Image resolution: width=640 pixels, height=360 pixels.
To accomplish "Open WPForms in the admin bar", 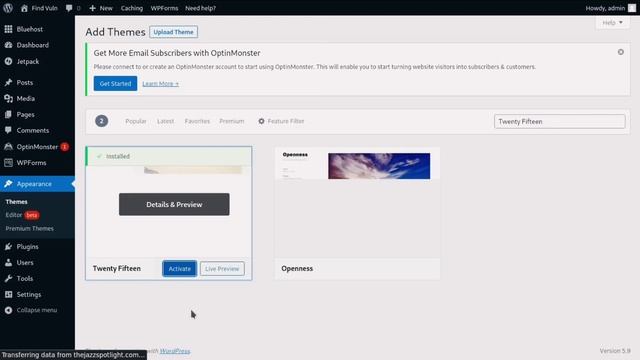I will [x=164, y=8].
